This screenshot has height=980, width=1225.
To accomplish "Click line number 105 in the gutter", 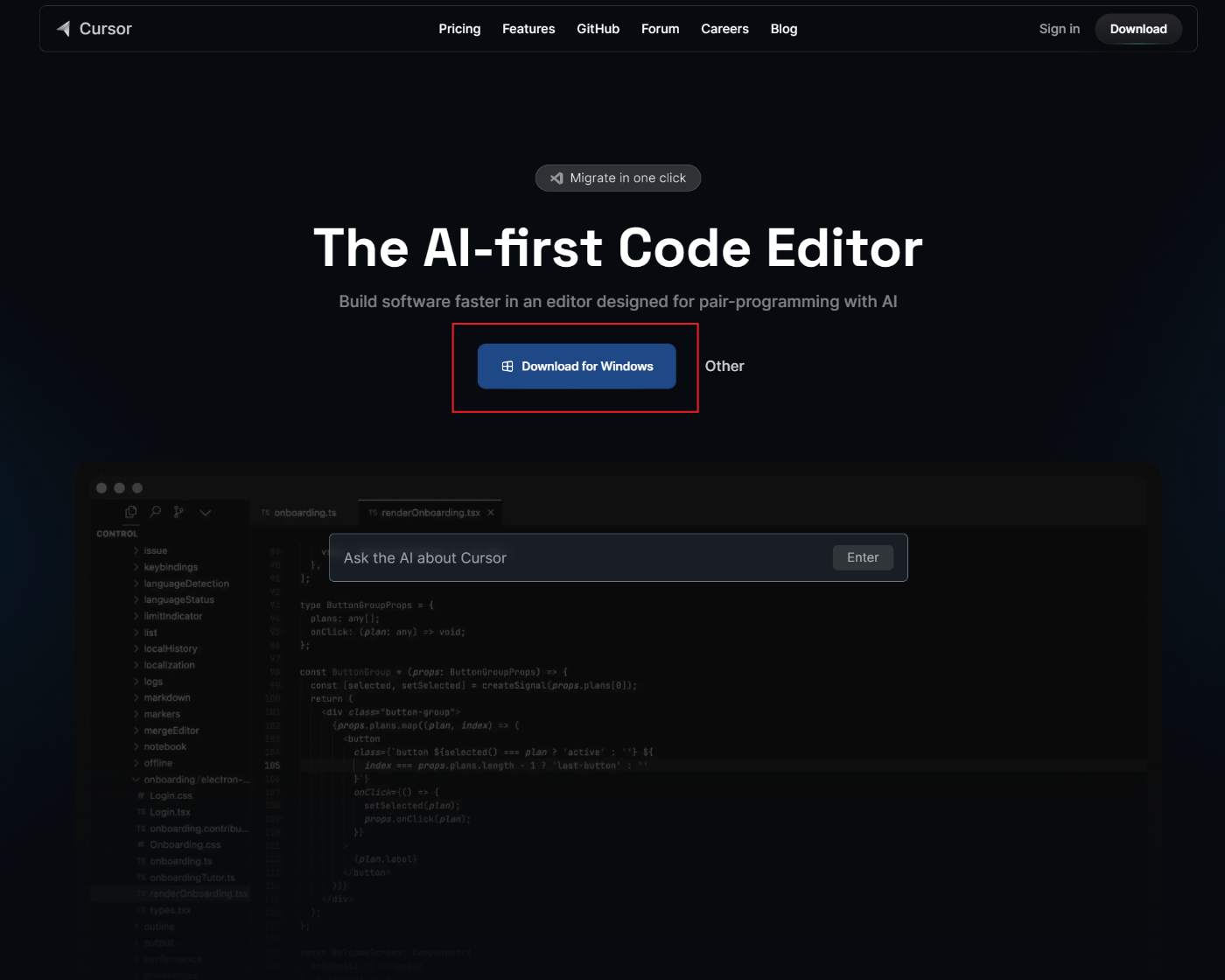I will click(x=272, y=766).
